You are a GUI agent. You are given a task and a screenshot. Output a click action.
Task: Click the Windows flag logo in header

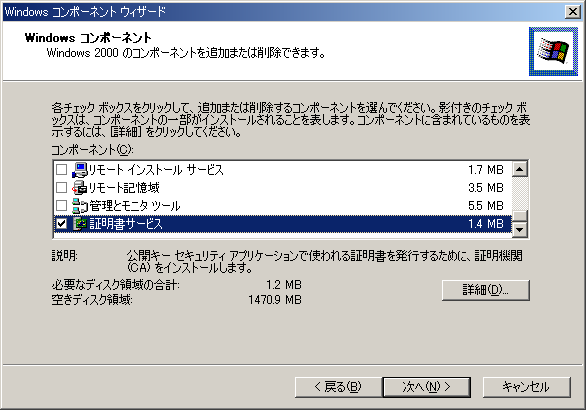[553, 51]
